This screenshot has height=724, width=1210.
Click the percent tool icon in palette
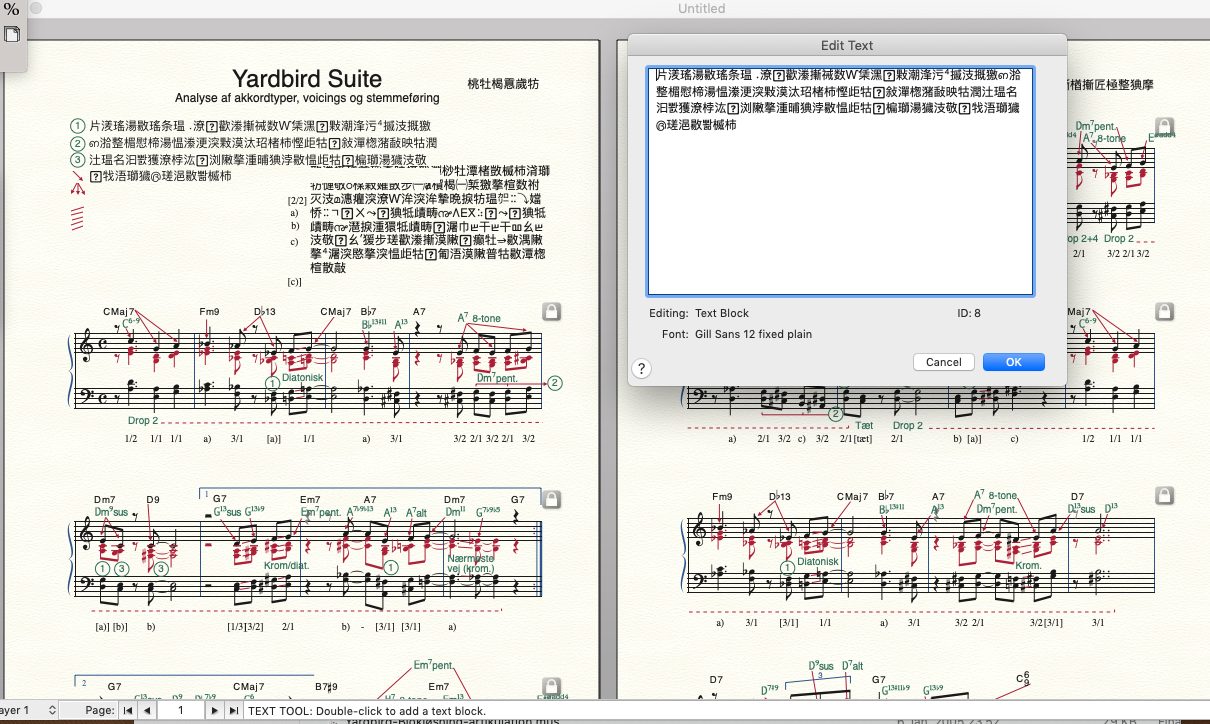point(11,10)
